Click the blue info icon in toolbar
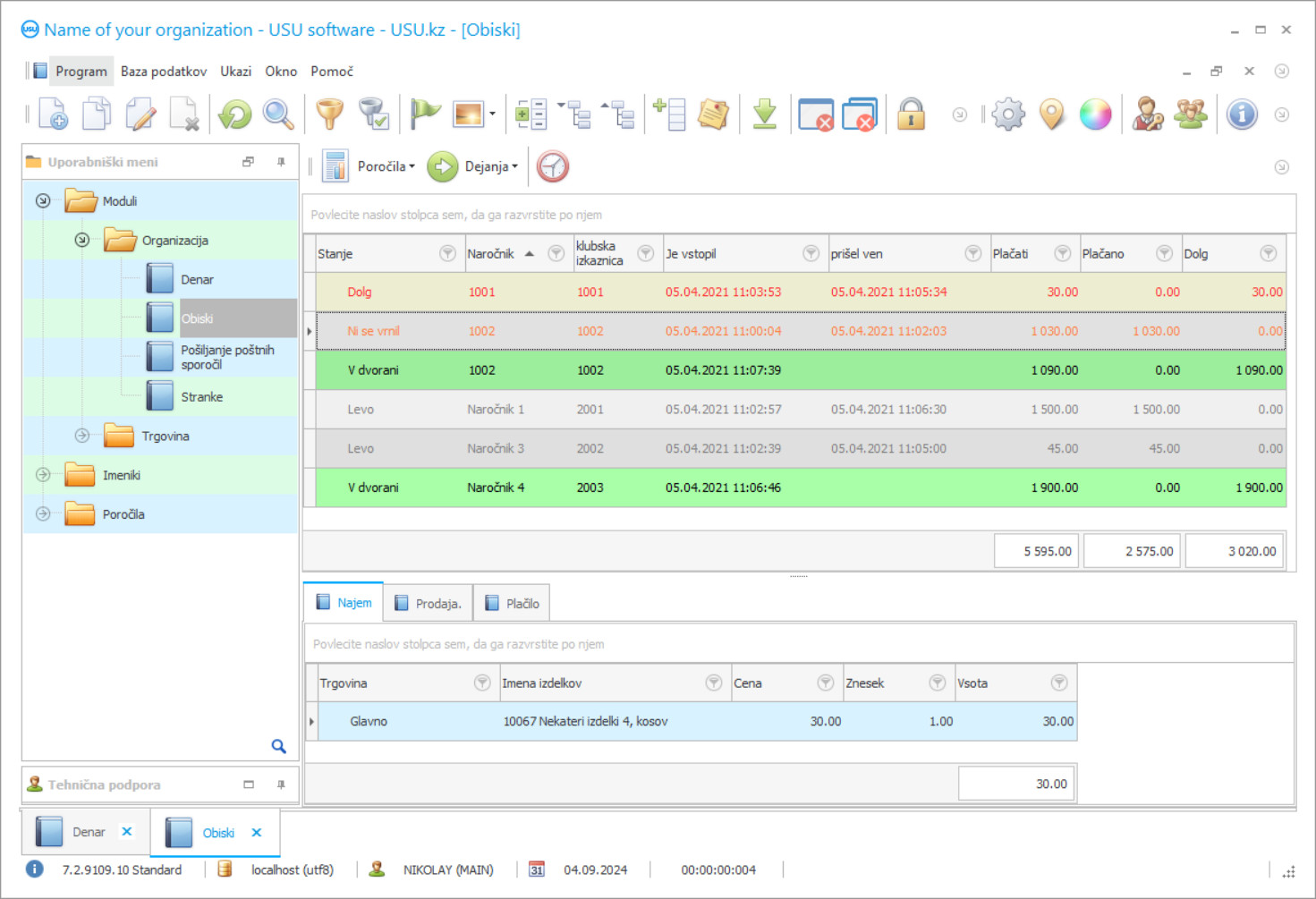The width and height of the screenshot is (1316, 899). (x=1242, y=114)
